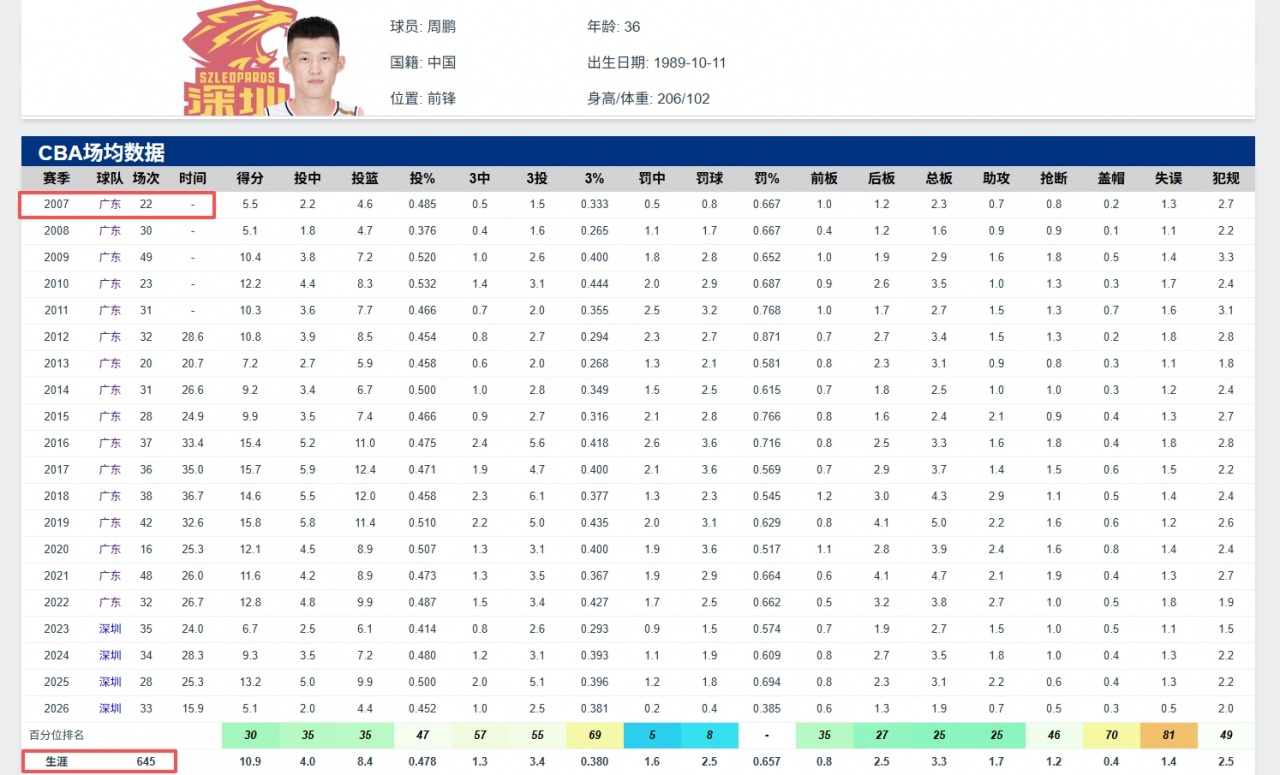Click the 得分 column header
This screenshot has width=1280, height=775.
pos(250,178)
